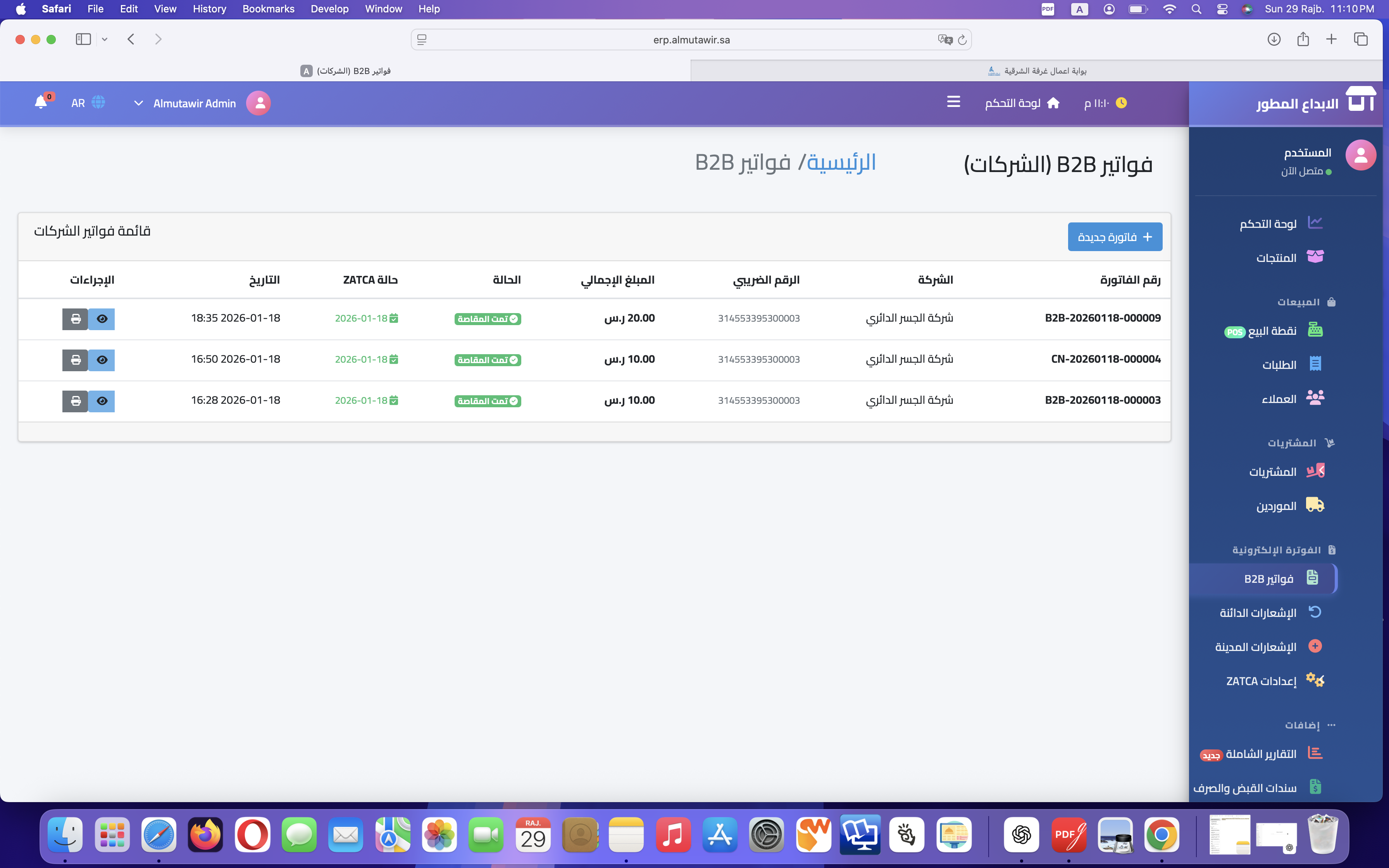Screen dimensions: 1389x868
Task: Print invoice CN-20260118-000004
Action: tap(75, 360)
